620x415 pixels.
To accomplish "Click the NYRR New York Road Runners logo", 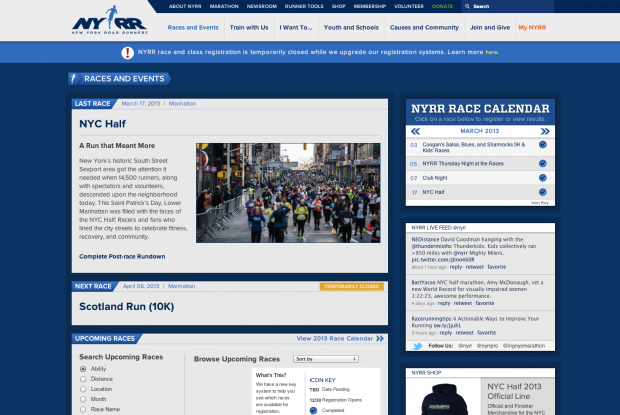I will coord(110,20).
